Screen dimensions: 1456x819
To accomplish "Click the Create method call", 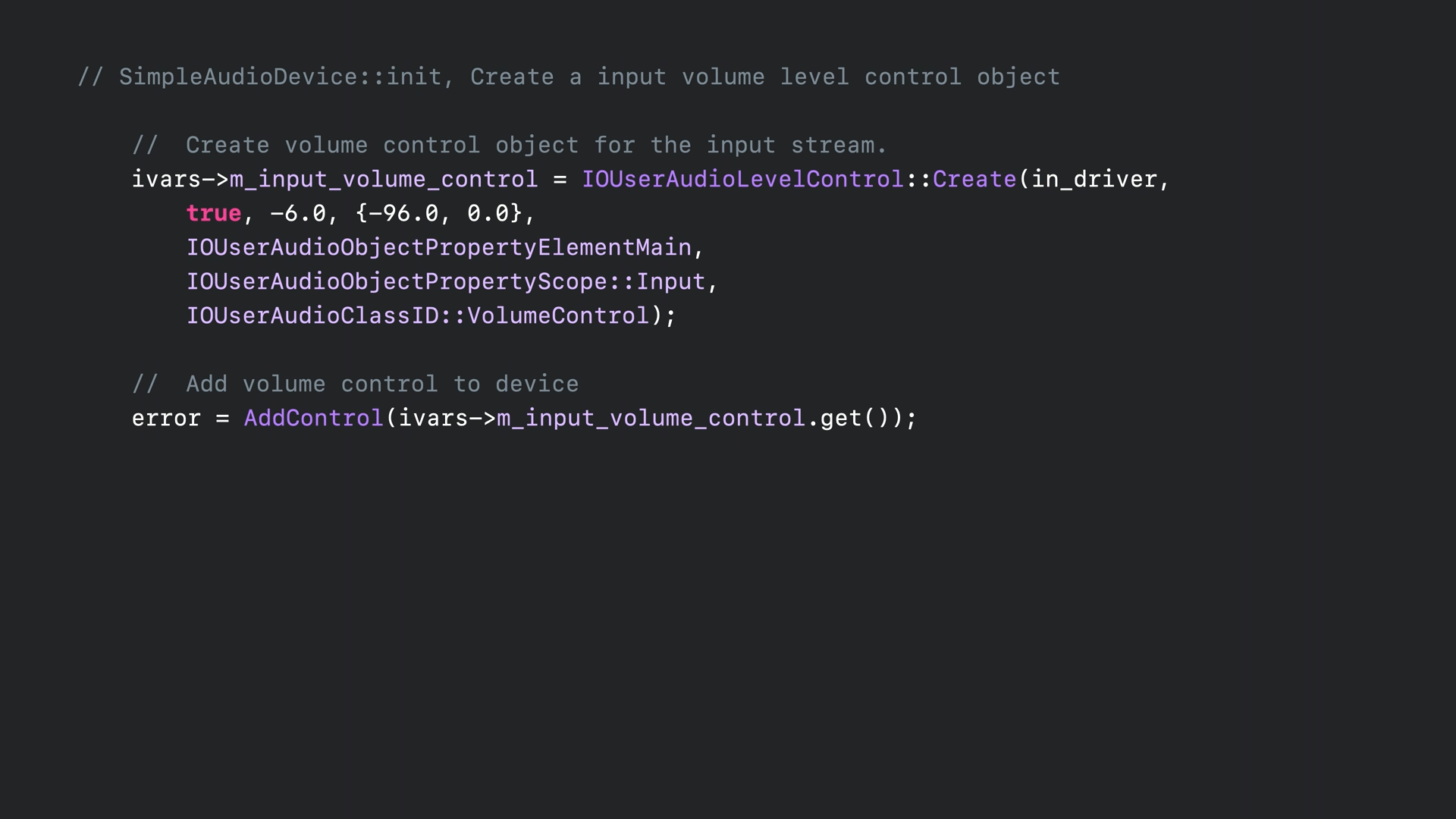I will [x=974, y=179].
